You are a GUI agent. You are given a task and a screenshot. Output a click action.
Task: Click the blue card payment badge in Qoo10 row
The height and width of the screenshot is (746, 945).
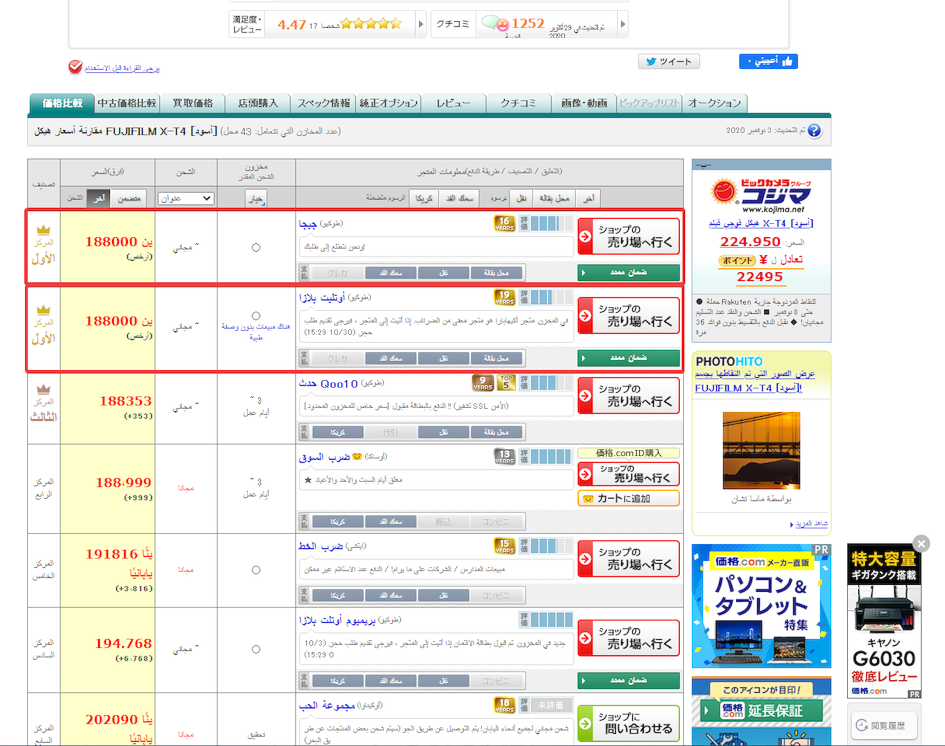338,432
